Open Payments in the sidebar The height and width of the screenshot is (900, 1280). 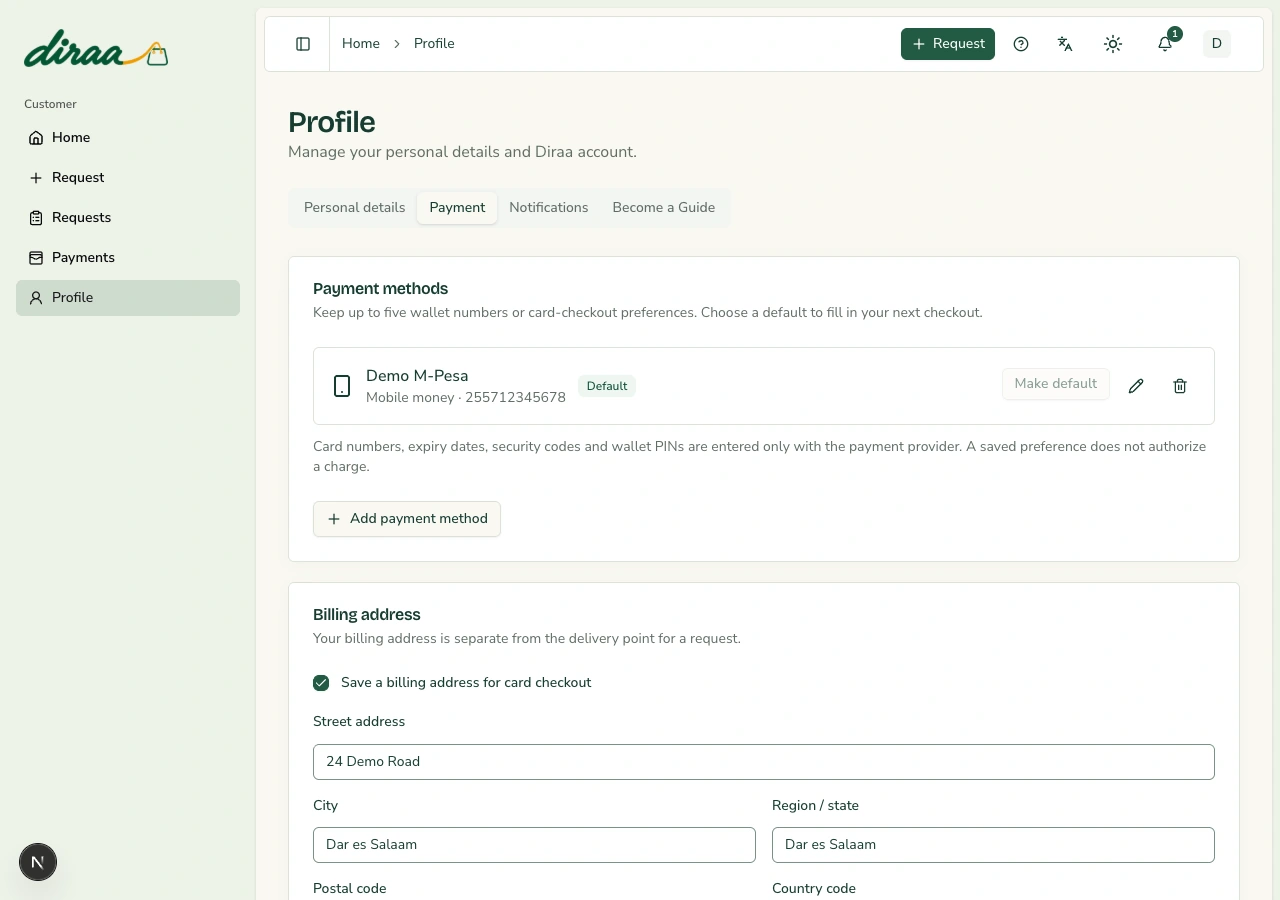pyautogui.click(x=128, y=258)
